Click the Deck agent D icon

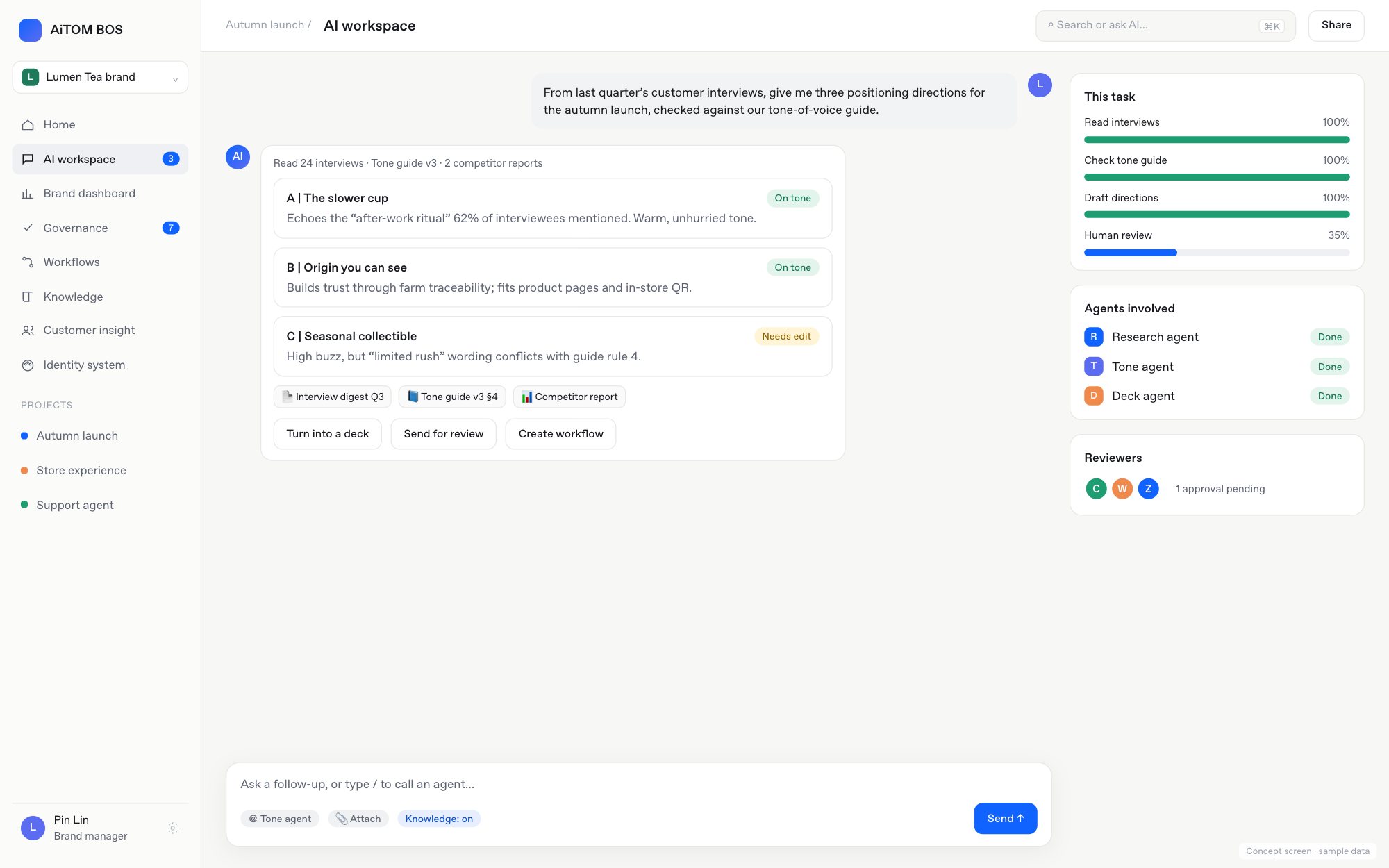[x=1093, y=396]
